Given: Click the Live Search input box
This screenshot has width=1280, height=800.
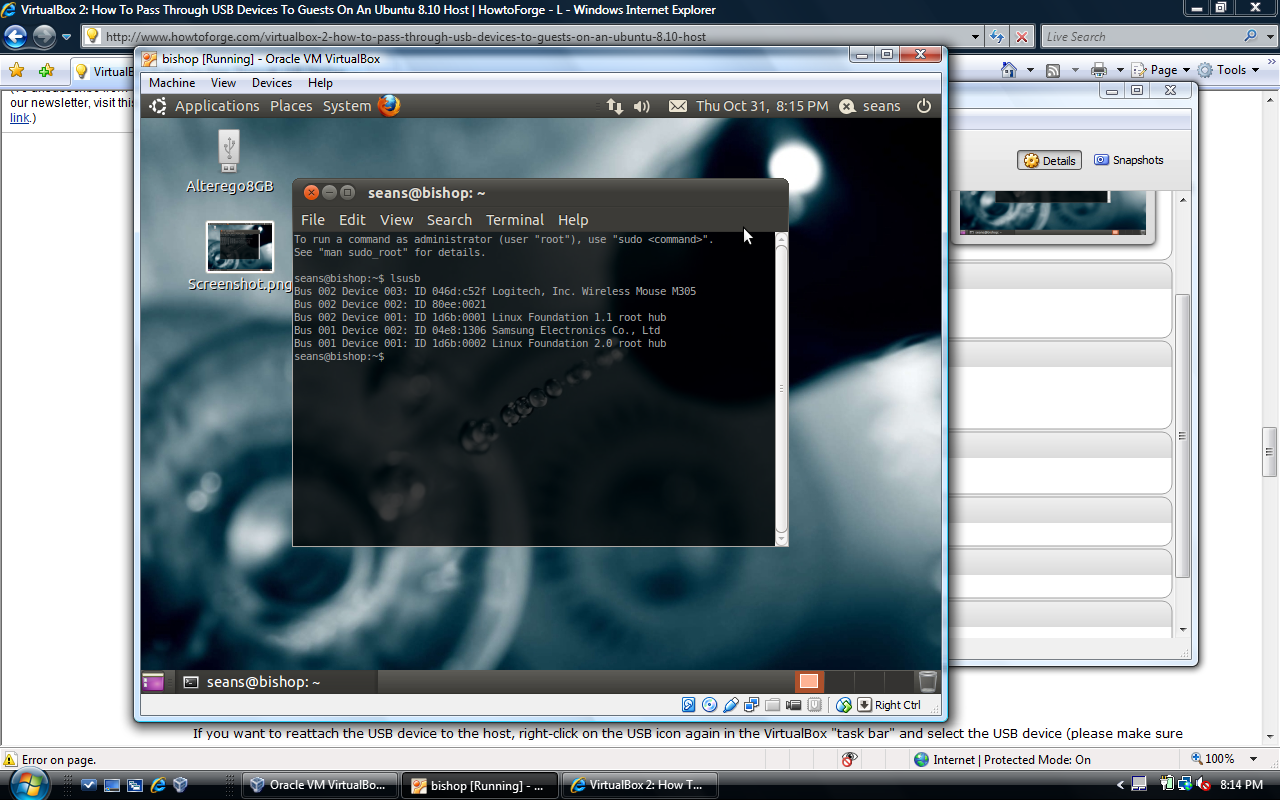Looking at the screenshot, I should tap(1140, 37).
